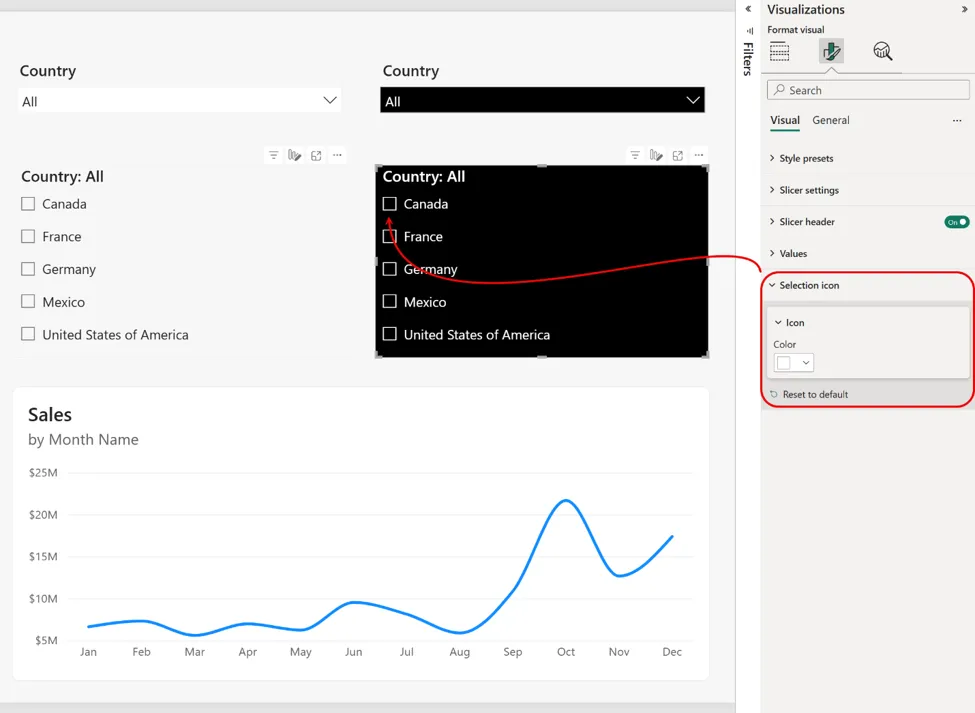Check Canada in the left slicer
The width and height of the screenshot is (975, 713).
(28, 204)
